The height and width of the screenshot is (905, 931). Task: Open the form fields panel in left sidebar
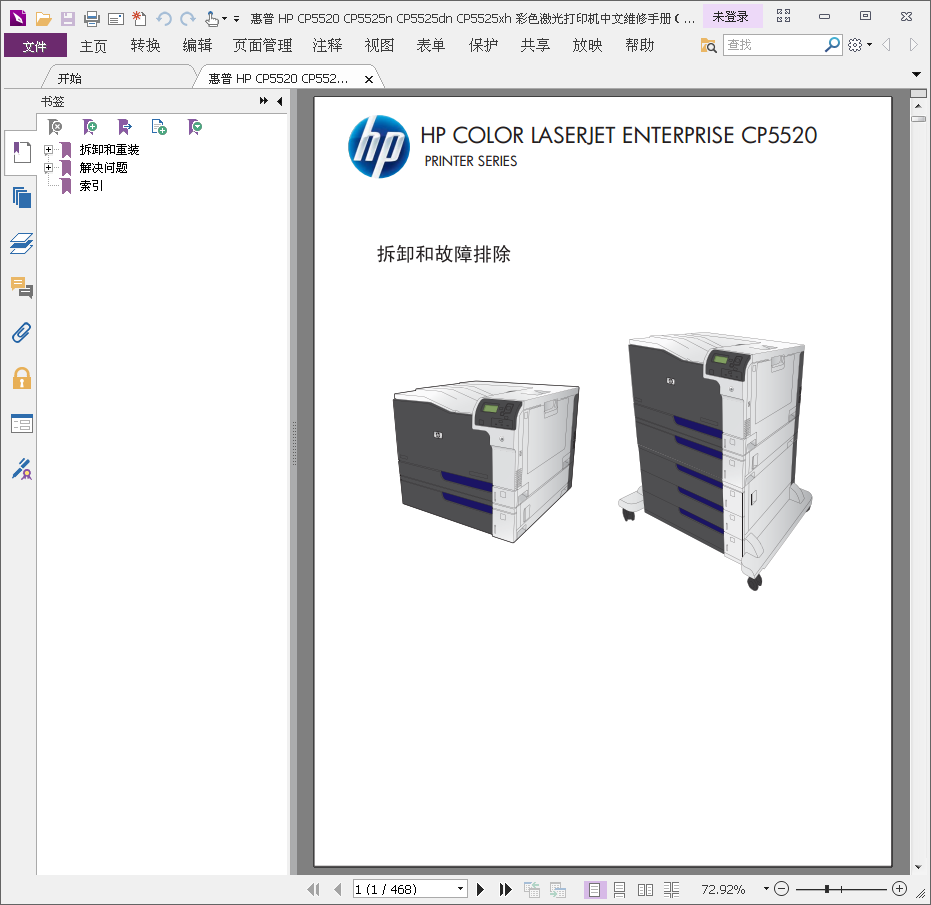pos(22,423)
